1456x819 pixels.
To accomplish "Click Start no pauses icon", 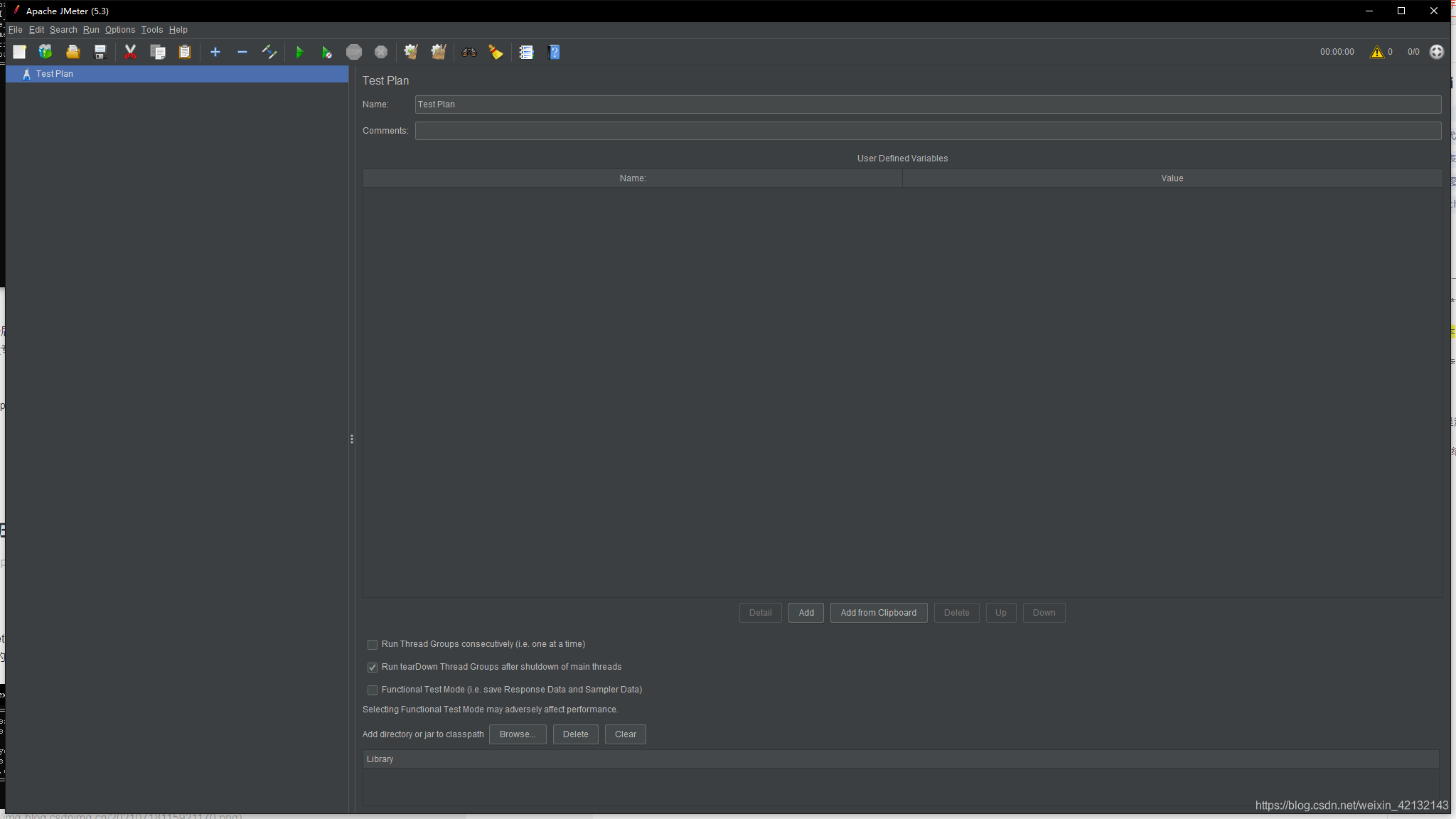I will click(x=326, y=52).
